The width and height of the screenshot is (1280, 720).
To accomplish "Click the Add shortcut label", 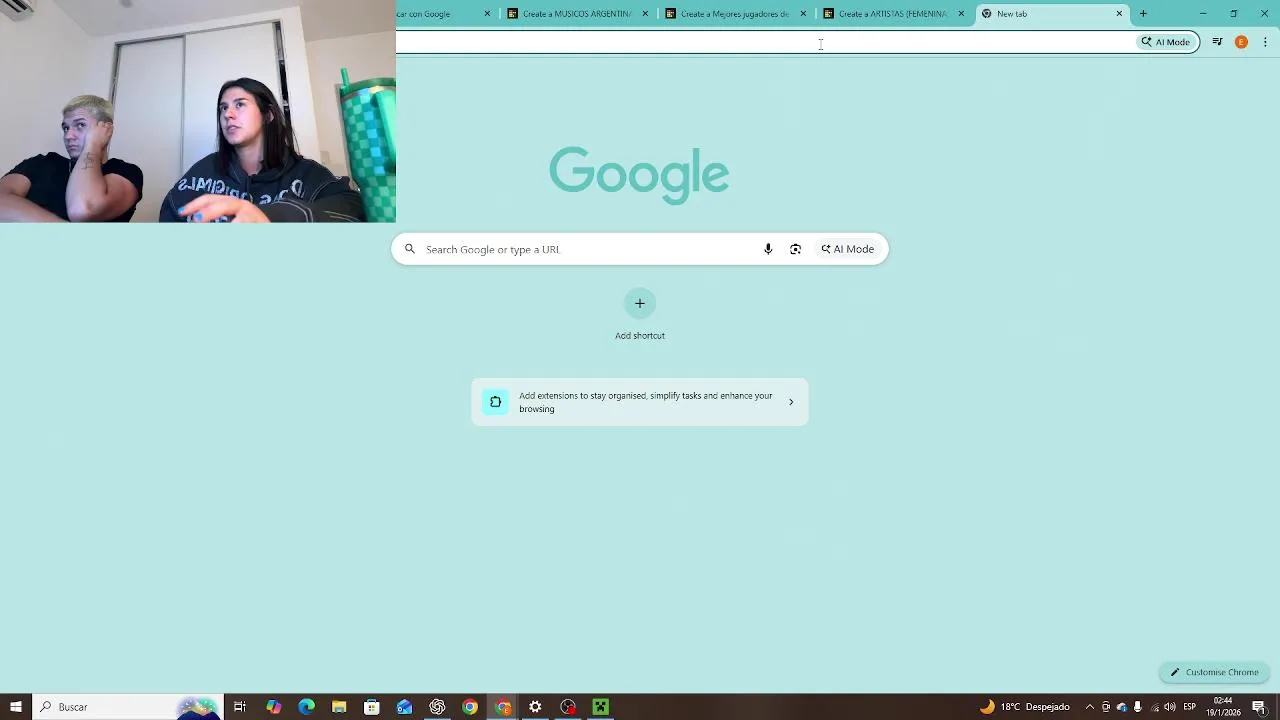I will tap(640, 336).
